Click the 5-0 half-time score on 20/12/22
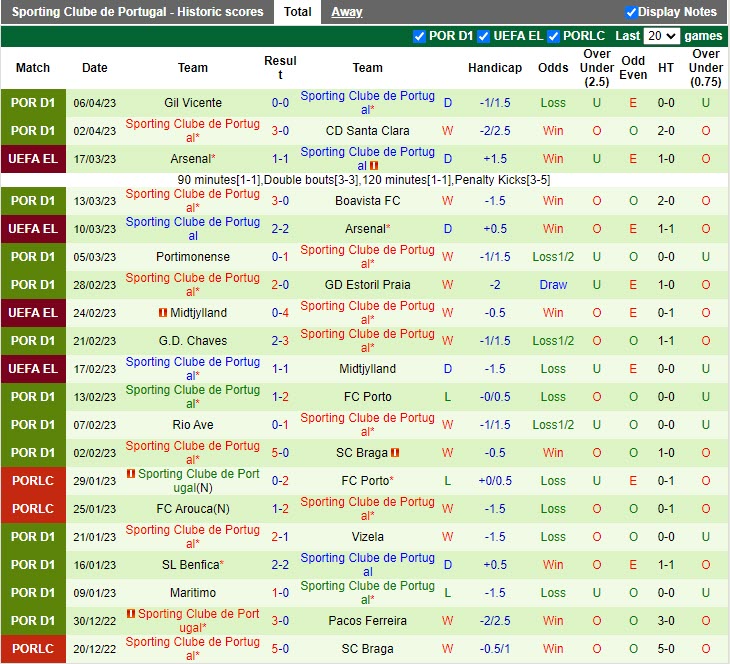The width and height of the screenshot is (730, 664). pos(666,649)
